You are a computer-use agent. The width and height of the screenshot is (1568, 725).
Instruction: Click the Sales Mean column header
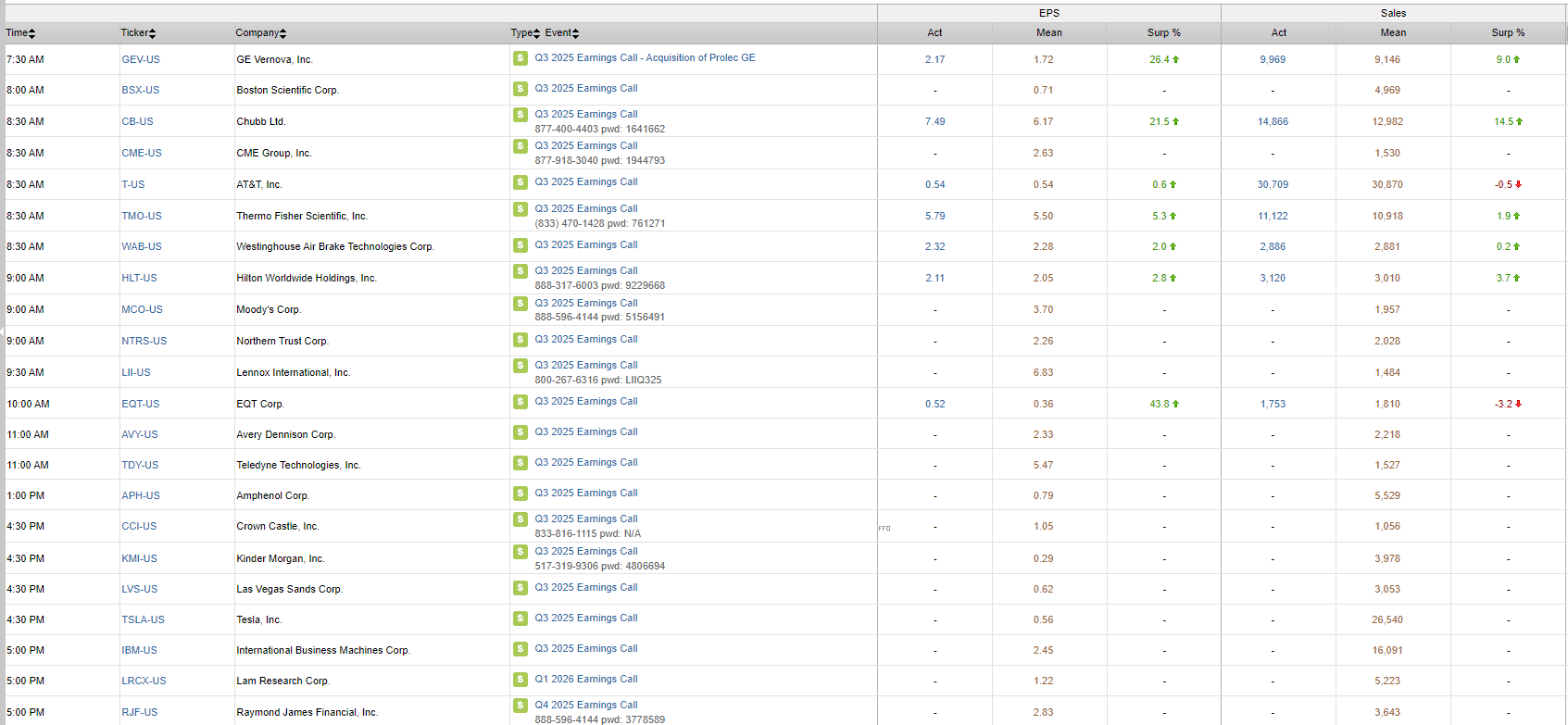point(1392,33)
